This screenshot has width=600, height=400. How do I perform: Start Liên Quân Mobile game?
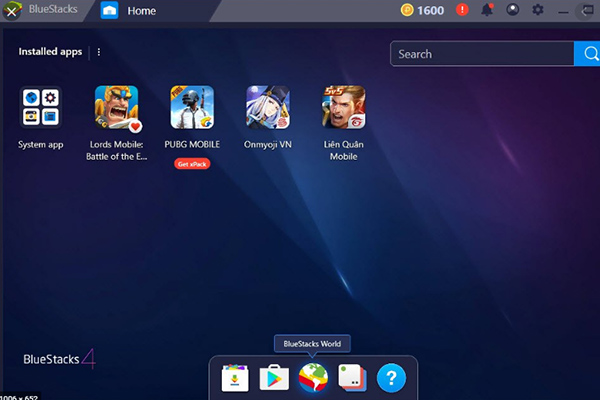[x=344, y=107]
